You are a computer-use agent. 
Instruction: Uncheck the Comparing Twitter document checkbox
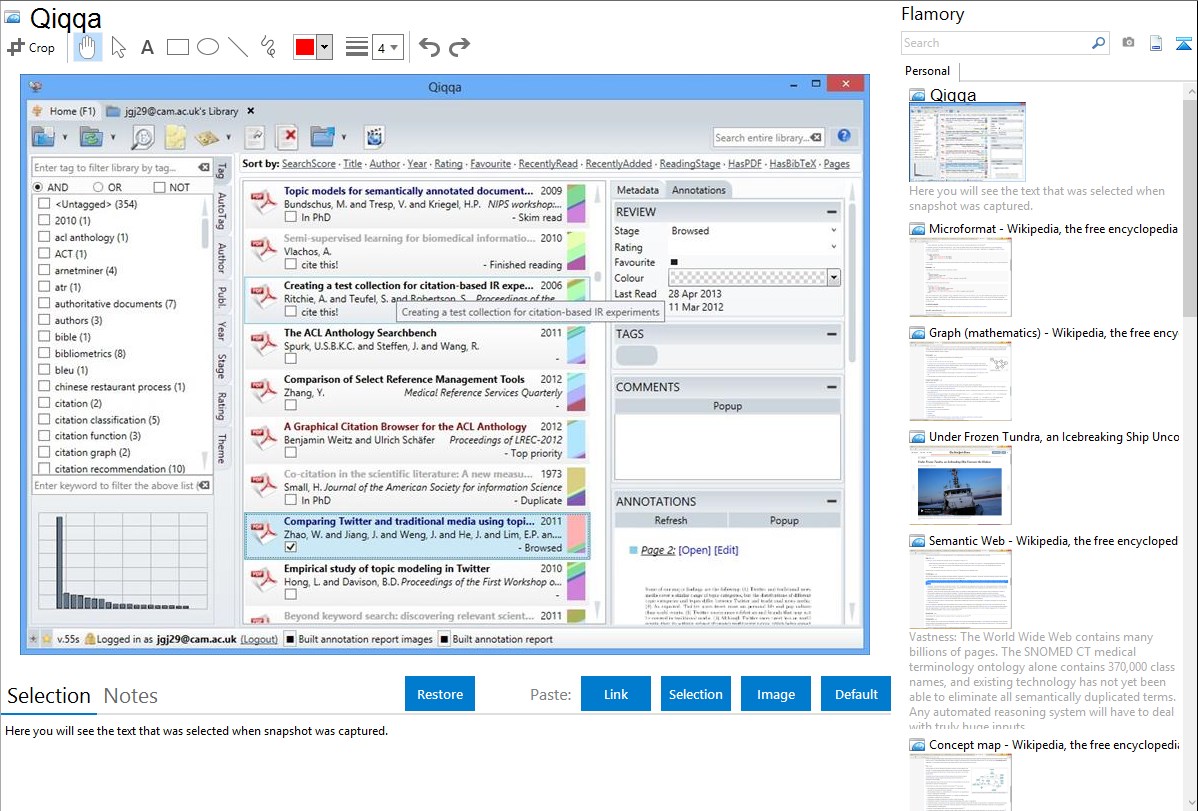[x=290, y=547]
